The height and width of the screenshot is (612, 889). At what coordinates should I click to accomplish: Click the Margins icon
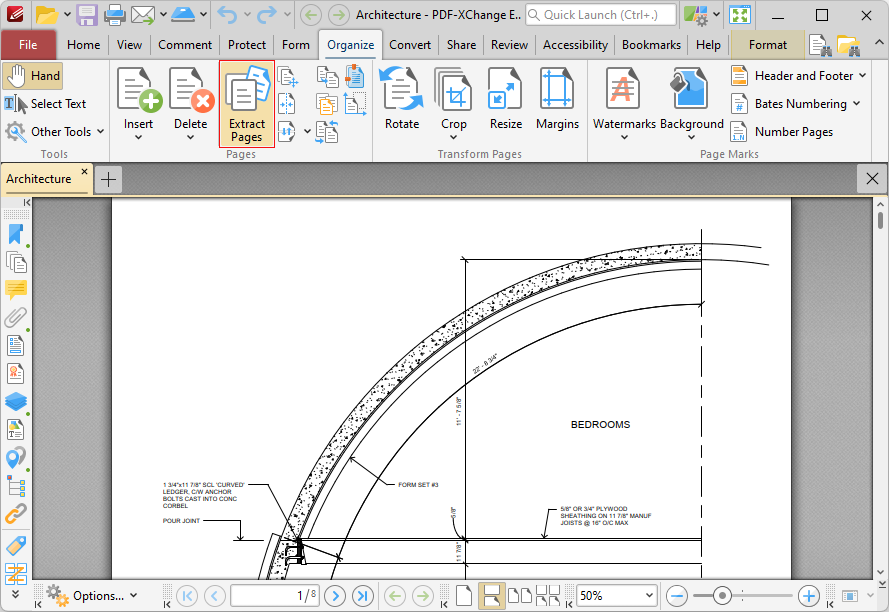coord(557,89)
